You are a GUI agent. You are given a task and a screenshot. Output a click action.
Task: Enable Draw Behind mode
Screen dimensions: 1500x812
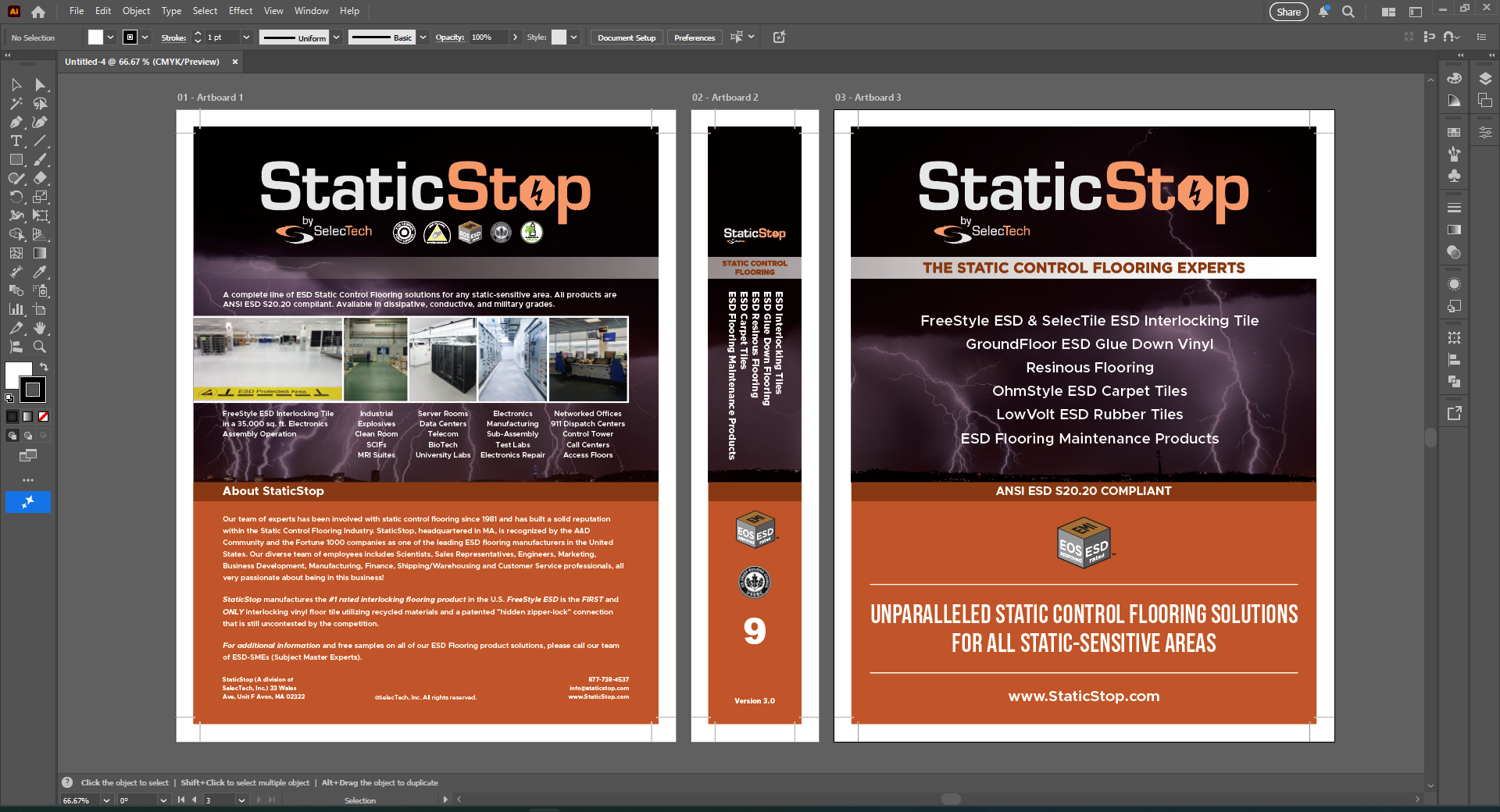(x=28, y=436)
